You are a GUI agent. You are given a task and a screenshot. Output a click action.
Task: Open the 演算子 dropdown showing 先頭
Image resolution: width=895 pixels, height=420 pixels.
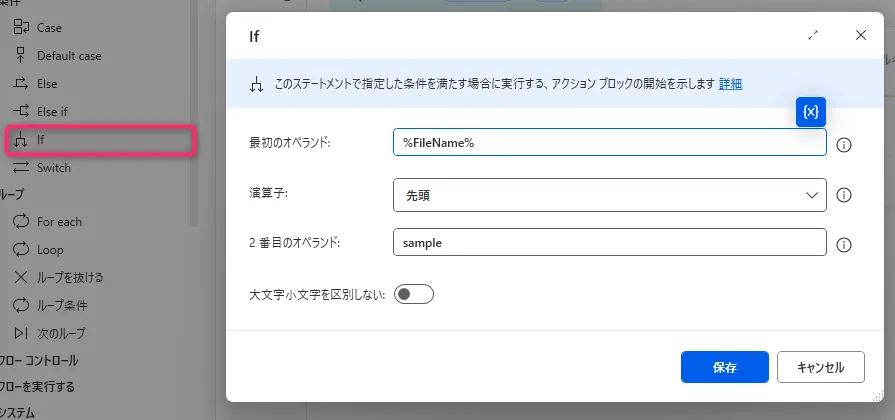coord(610,196)
